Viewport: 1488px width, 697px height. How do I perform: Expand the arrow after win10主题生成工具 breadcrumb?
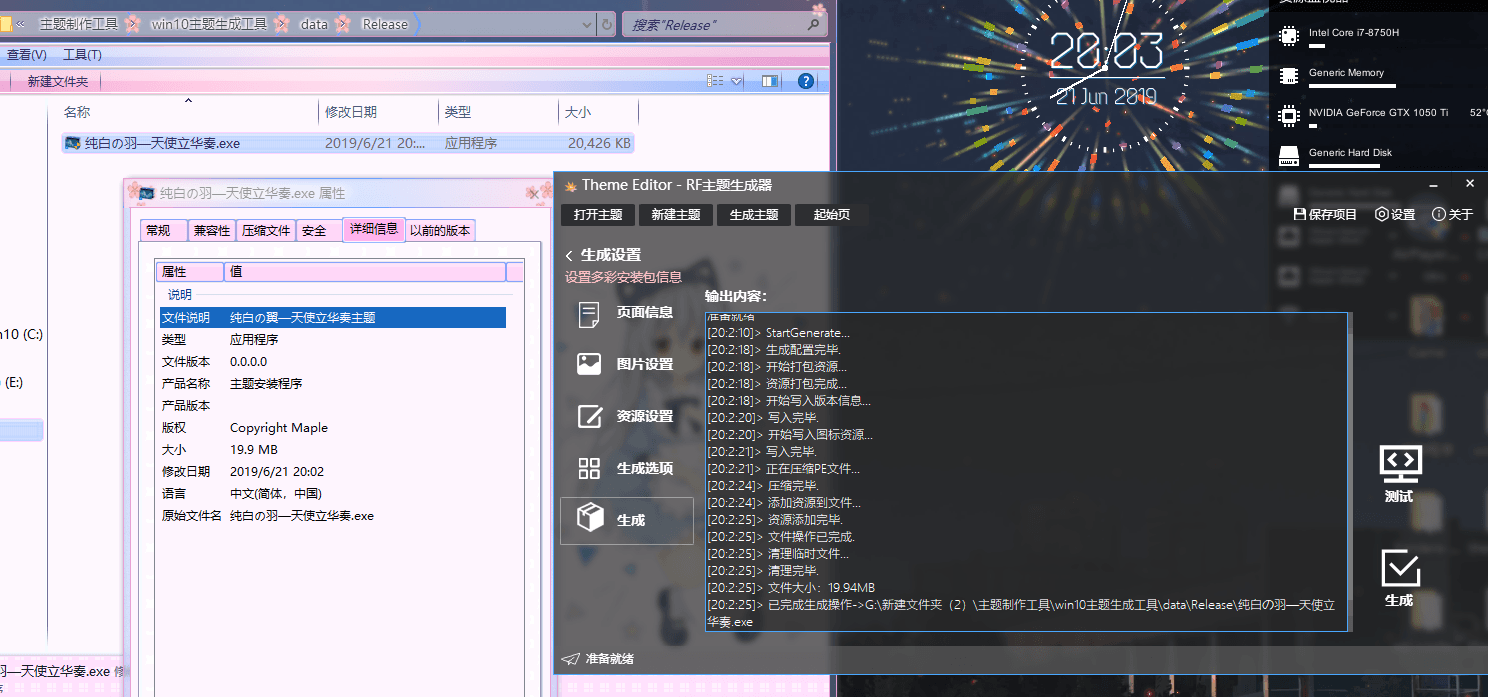coord(281,24)
